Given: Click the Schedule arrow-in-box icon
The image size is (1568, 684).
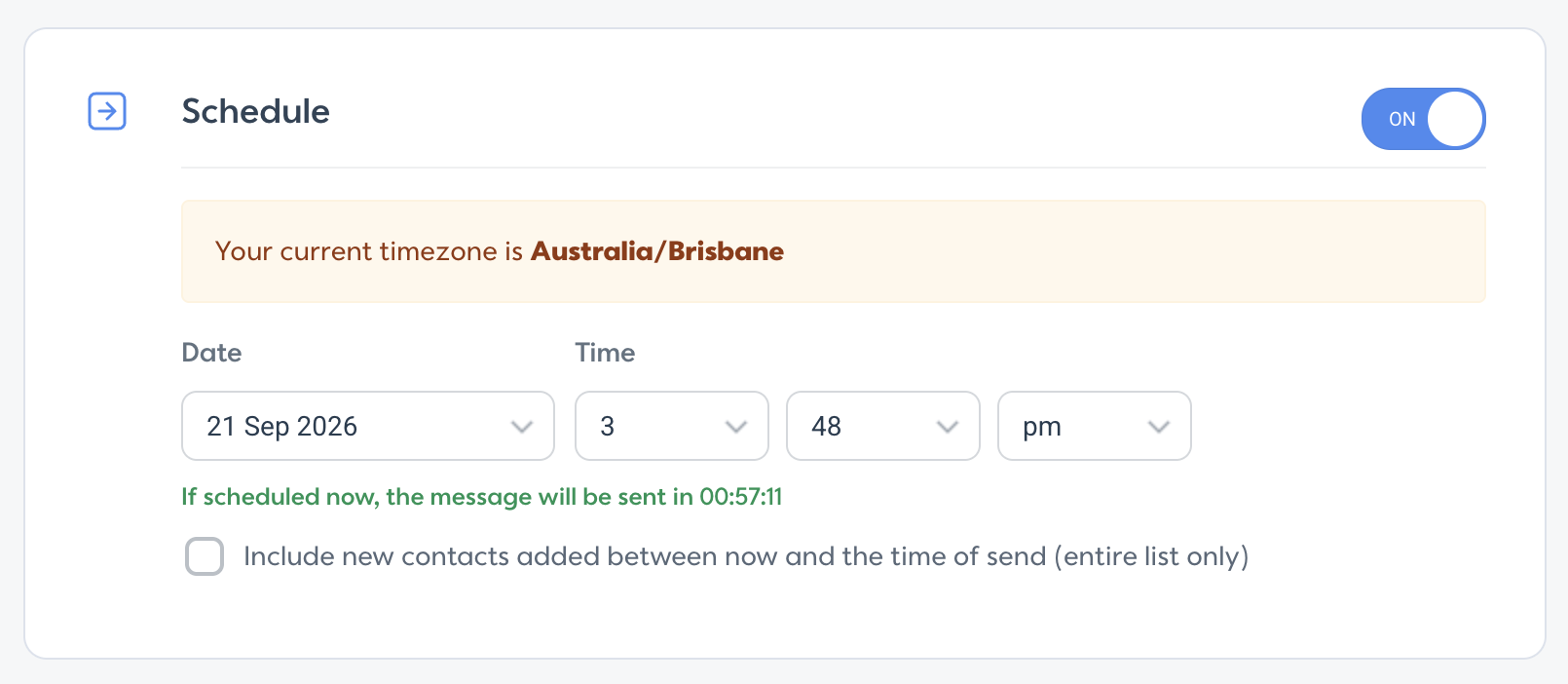Looking at the screenshot, I should [107, 111].
